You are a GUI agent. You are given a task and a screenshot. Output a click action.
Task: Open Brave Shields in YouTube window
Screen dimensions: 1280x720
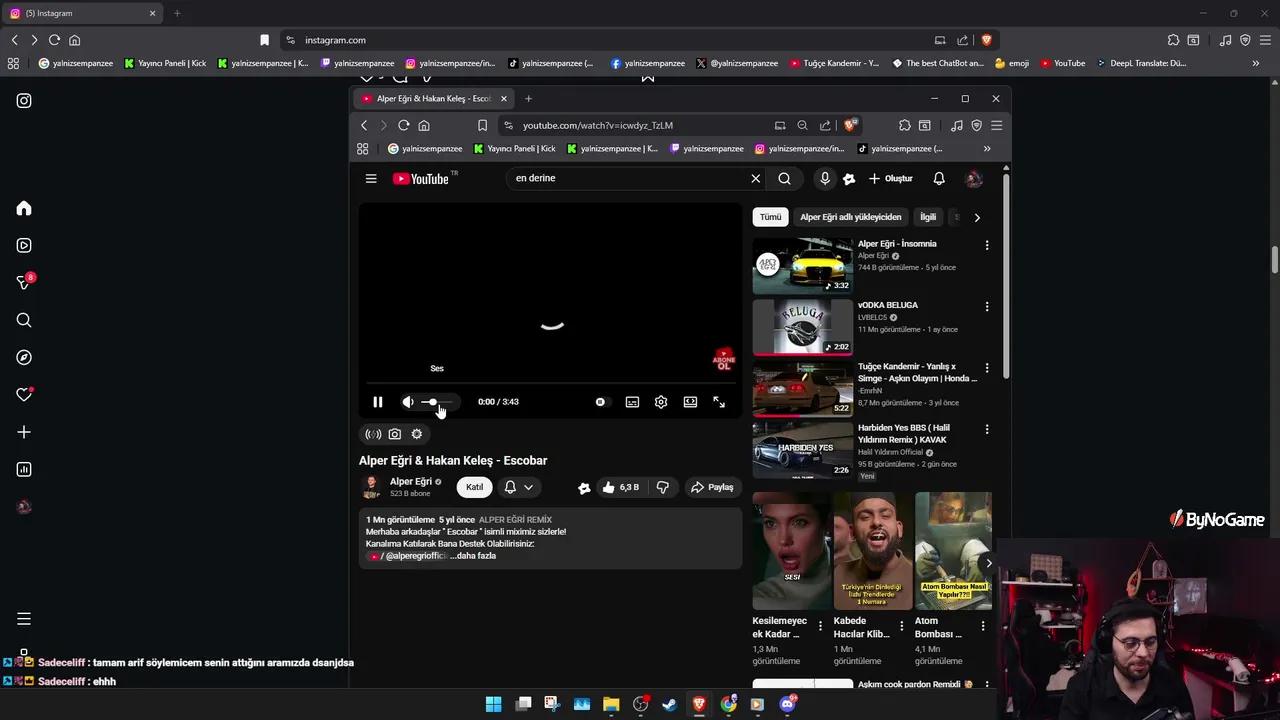click(x=850, y=125)
